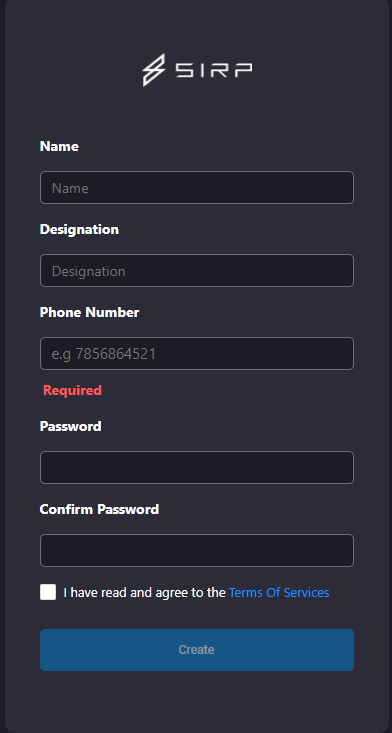Viewport: 392px width, 733px height.
Task: Focus the Password field
Action: pyautogui.click(x=197, y=467)
